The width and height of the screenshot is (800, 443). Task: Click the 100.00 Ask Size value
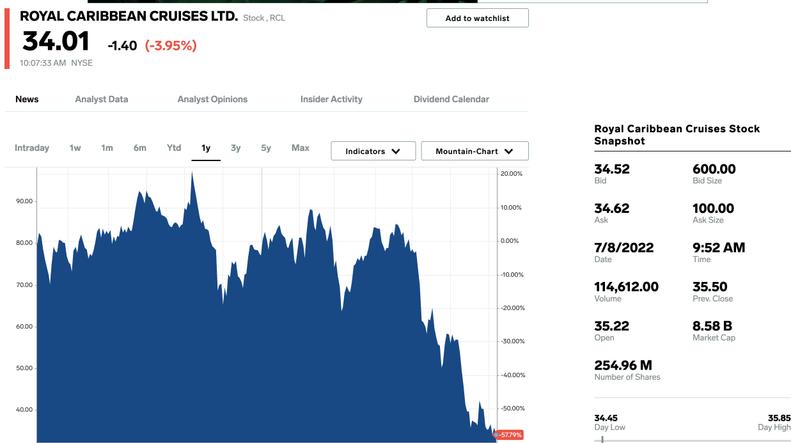point(713,208)
